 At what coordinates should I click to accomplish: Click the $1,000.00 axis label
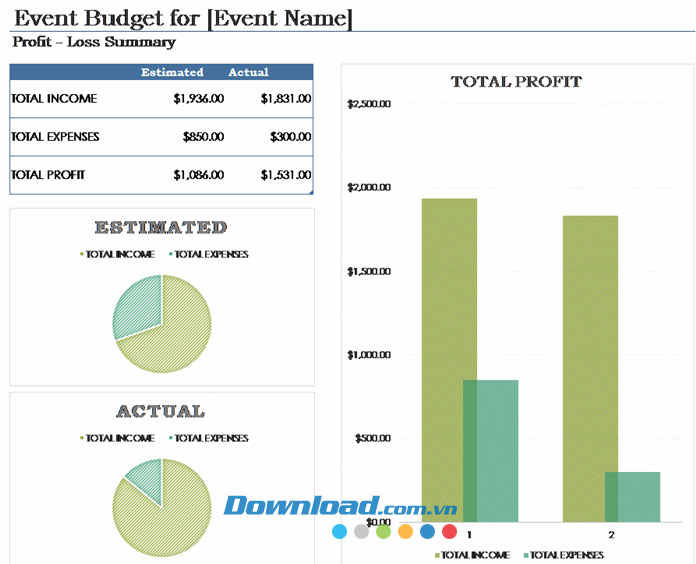pos(369,355)
